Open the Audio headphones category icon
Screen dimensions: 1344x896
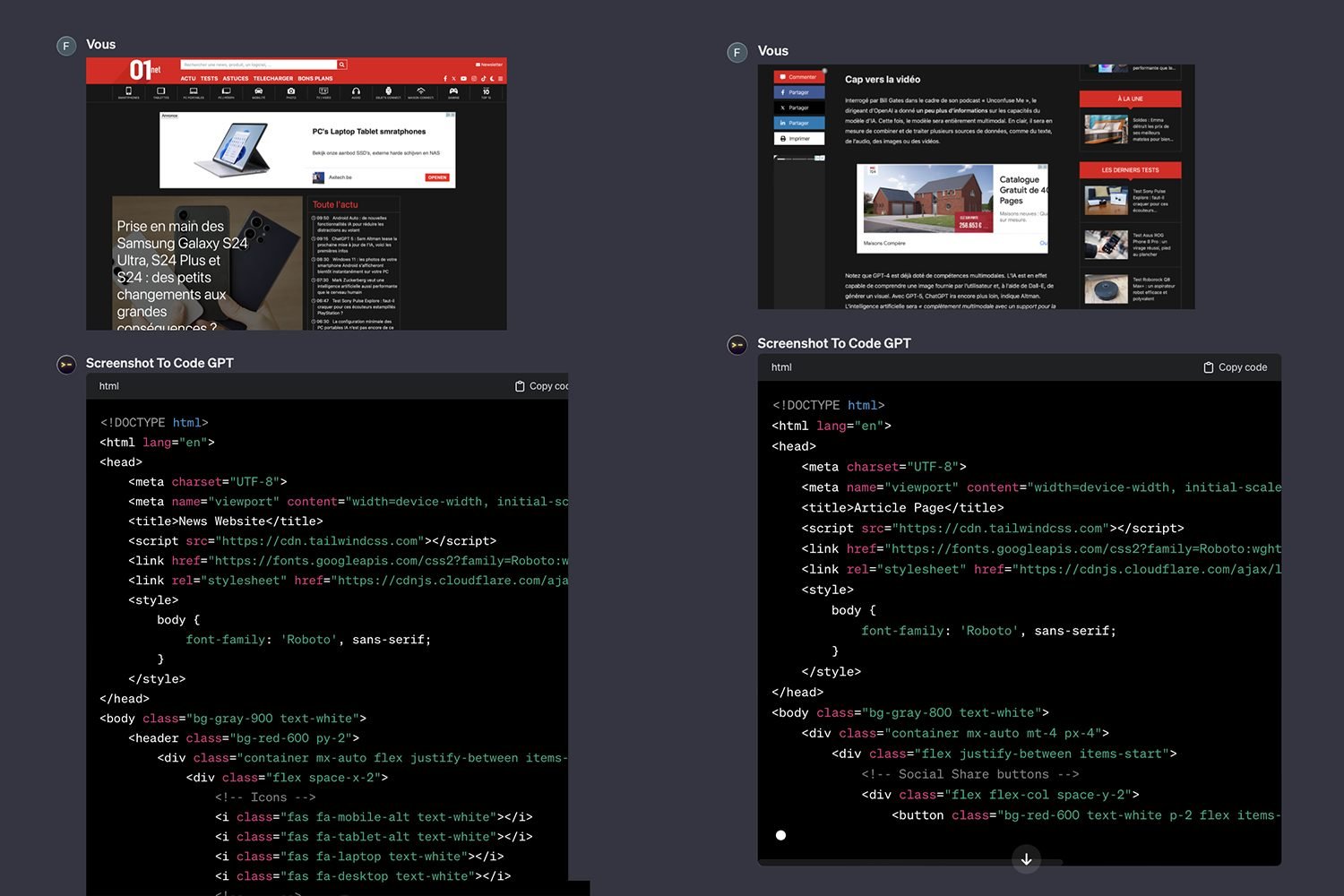(x=356, y=92)
